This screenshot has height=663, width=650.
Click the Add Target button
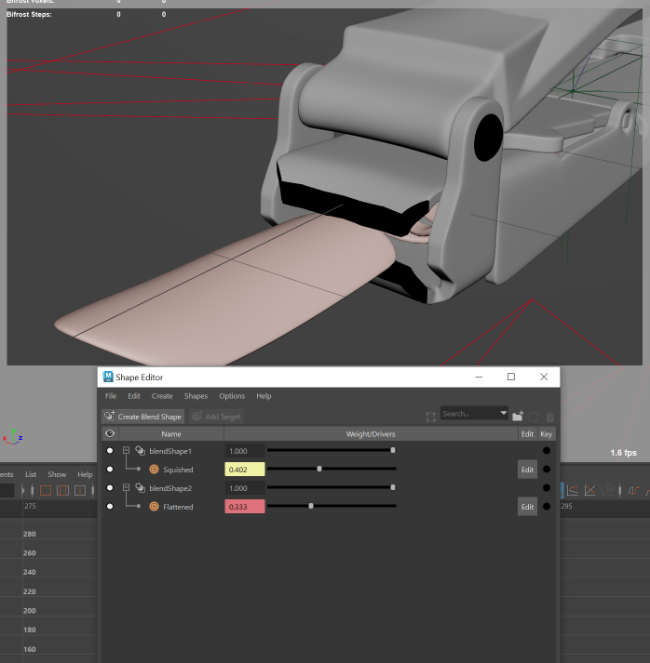point(216,416)
